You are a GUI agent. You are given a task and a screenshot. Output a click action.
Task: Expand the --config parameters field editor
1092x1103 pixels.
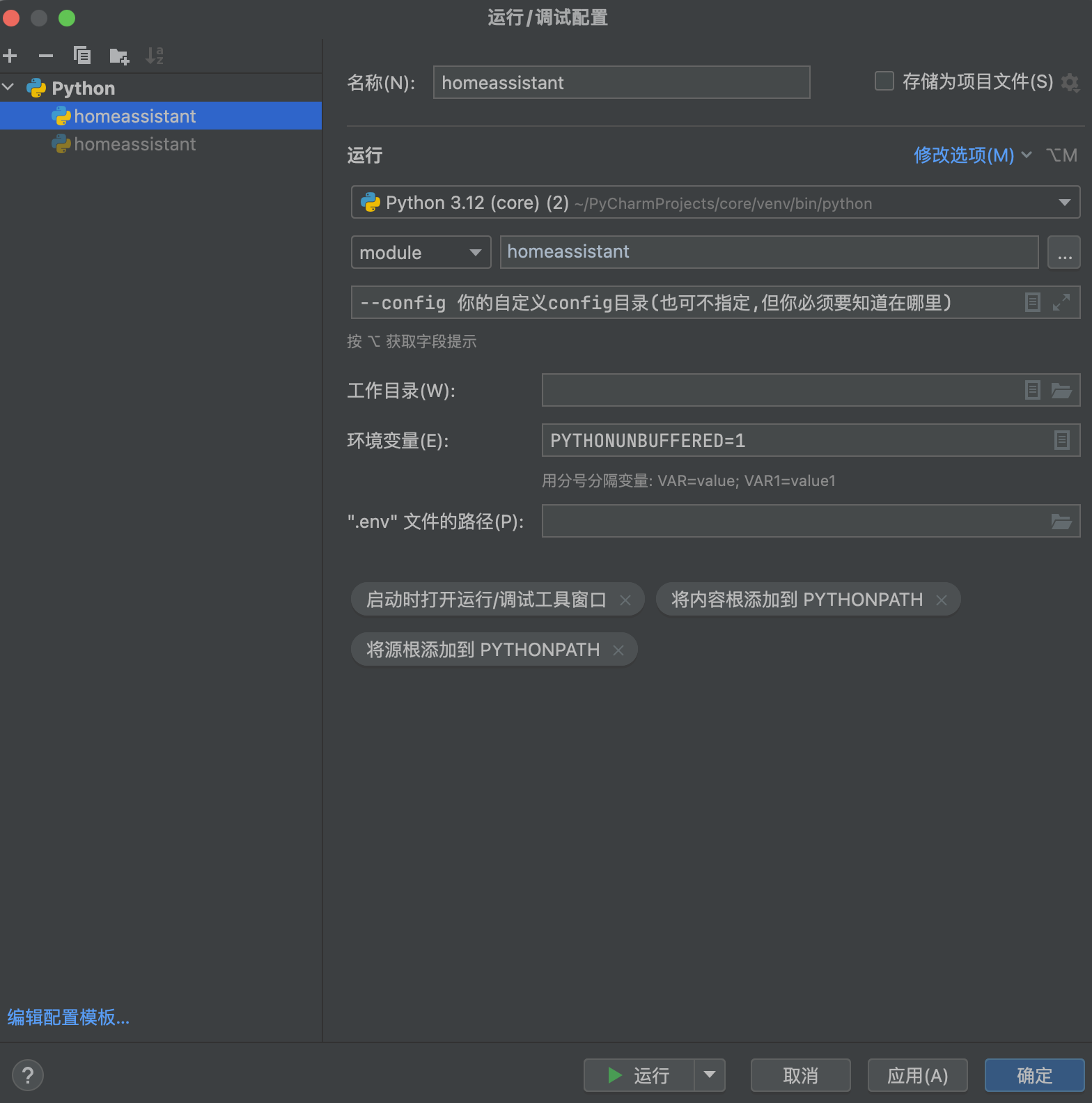pyautogui.click(x=1061, y=302)
